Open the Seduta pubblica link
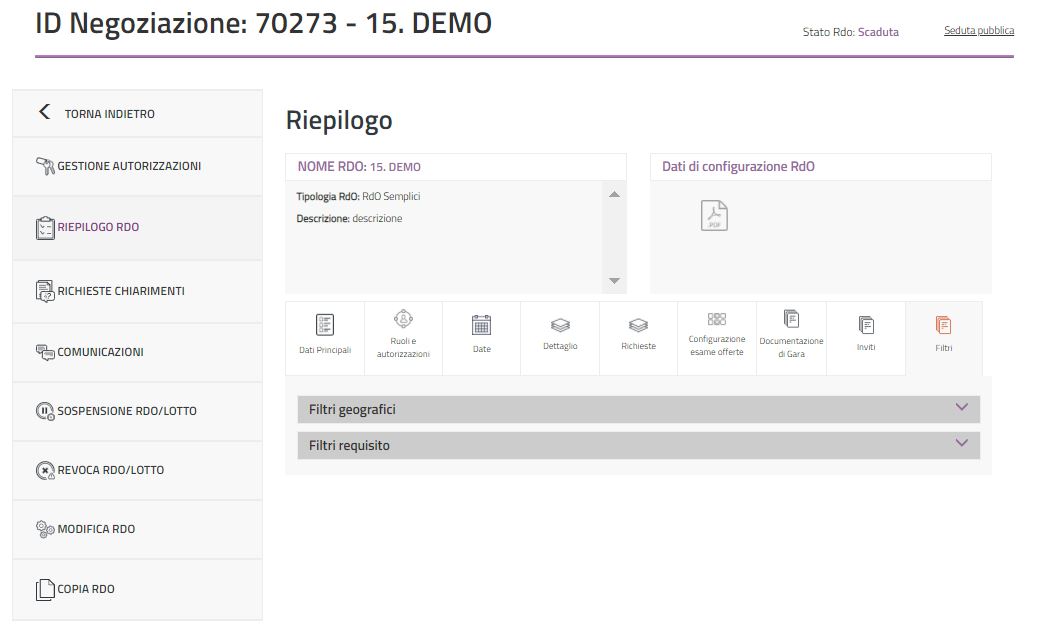Image resolution: width=1056 pixels, height=629 pixels. (978, 31)
